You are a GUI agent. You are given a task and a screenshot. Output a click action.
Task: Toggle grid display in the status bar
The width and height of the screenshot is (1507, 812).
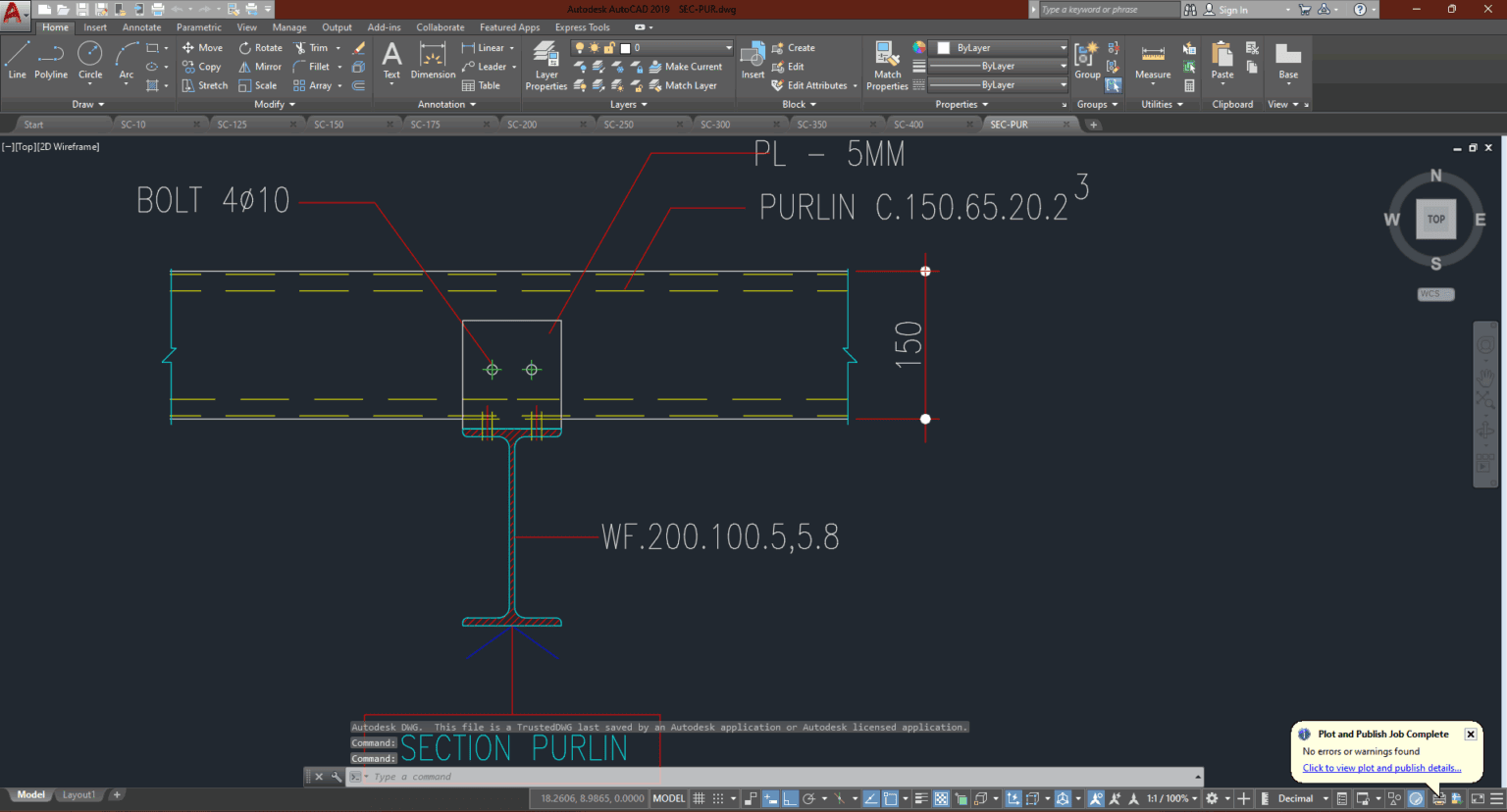[700, 797]
